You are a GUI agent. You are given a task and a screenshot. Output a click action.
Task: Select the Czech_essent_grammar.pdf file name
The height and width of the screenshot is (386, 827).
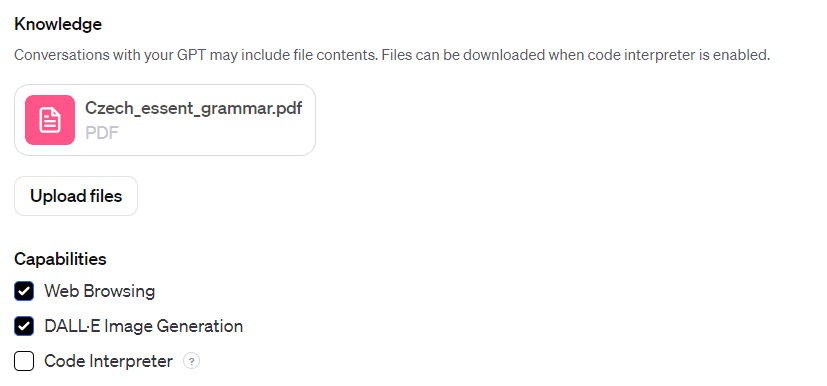(194, 108)
